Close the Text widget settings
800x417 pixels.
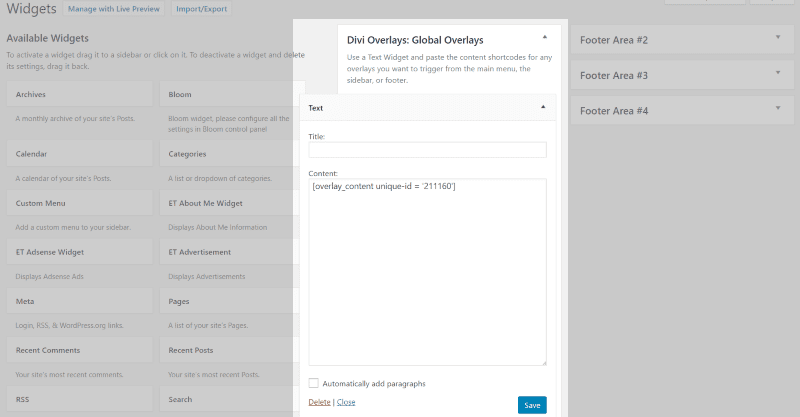(x=346, y=402)
